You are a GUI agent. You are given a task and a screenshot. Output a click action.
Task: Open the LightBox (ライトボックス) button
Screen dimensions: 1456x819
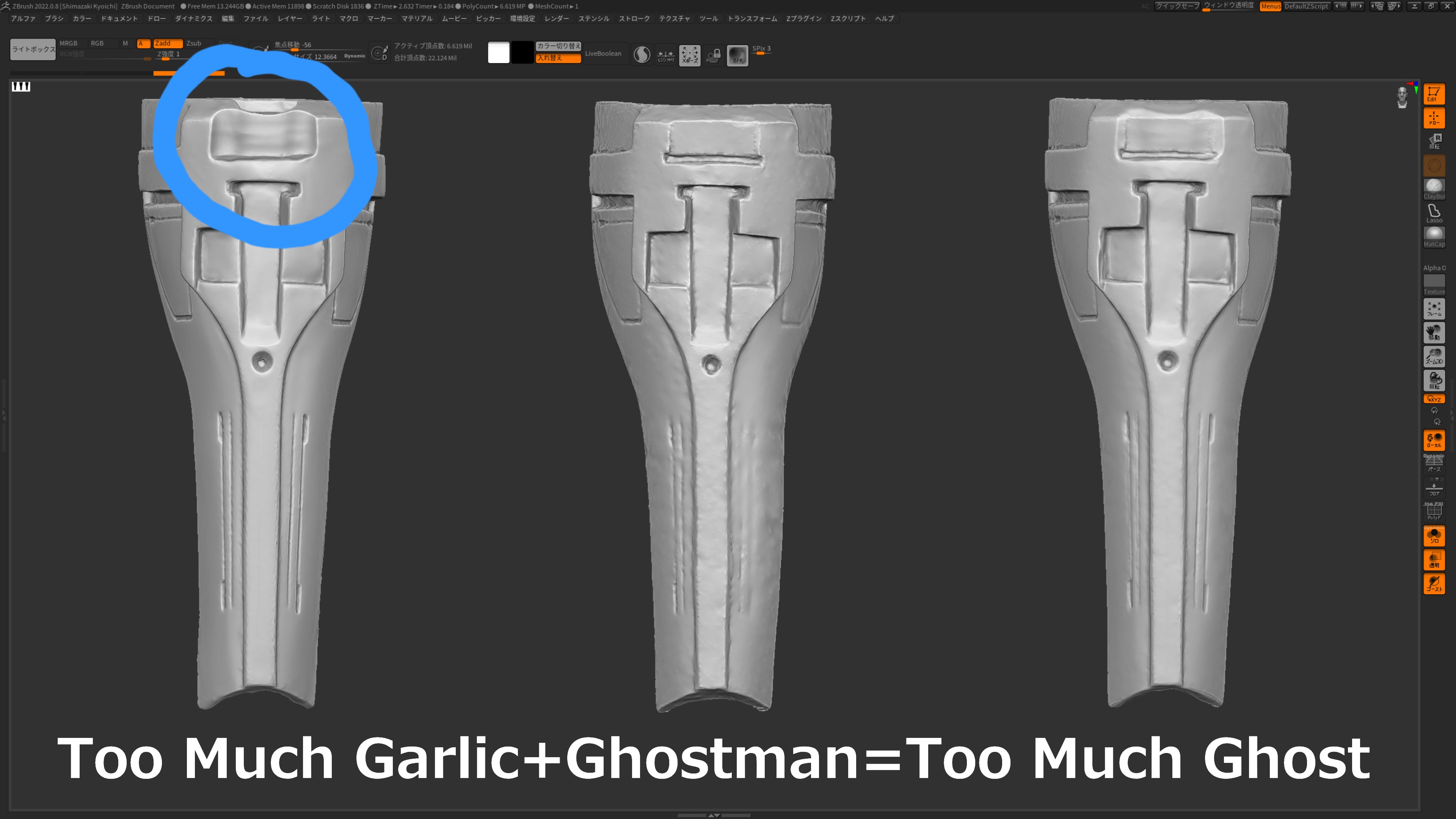click(x=33, y=49)
